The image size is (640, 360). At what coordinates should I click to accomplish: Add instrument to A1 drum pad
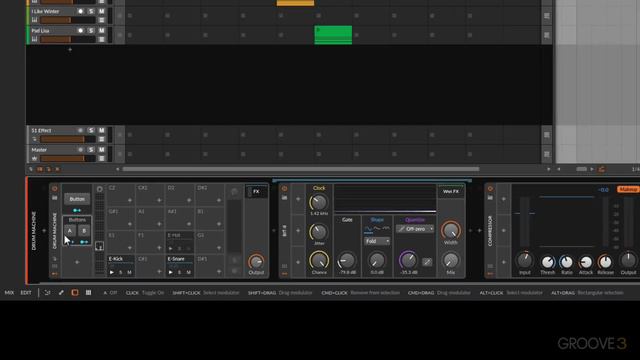coord(159,224)
